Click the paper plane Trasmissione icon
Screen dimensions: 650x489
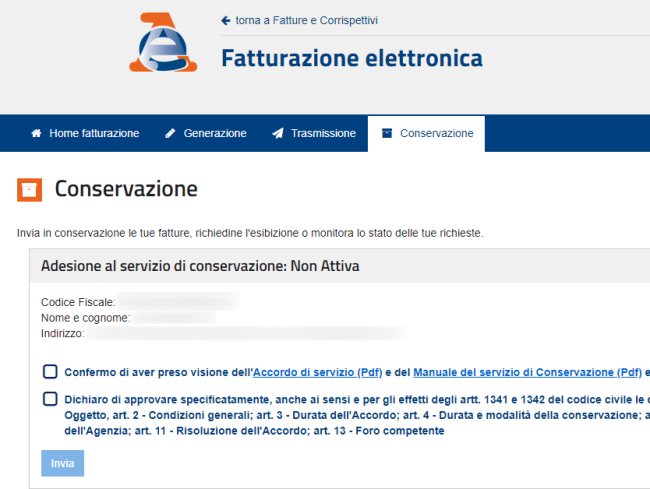(x=278, y=133)
